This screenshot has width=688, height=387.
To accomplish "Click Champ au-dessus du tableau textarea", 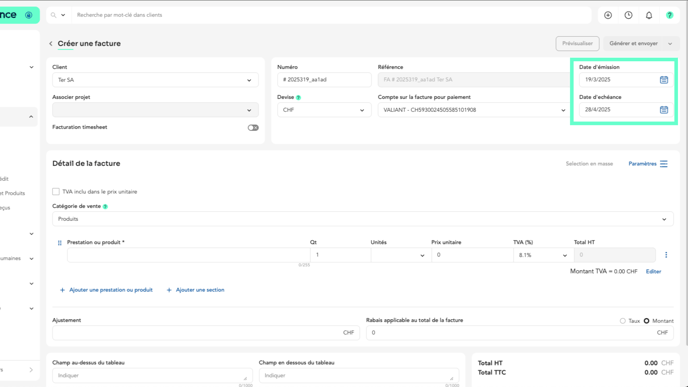I will pyautogui.click(x=151, y=376).
